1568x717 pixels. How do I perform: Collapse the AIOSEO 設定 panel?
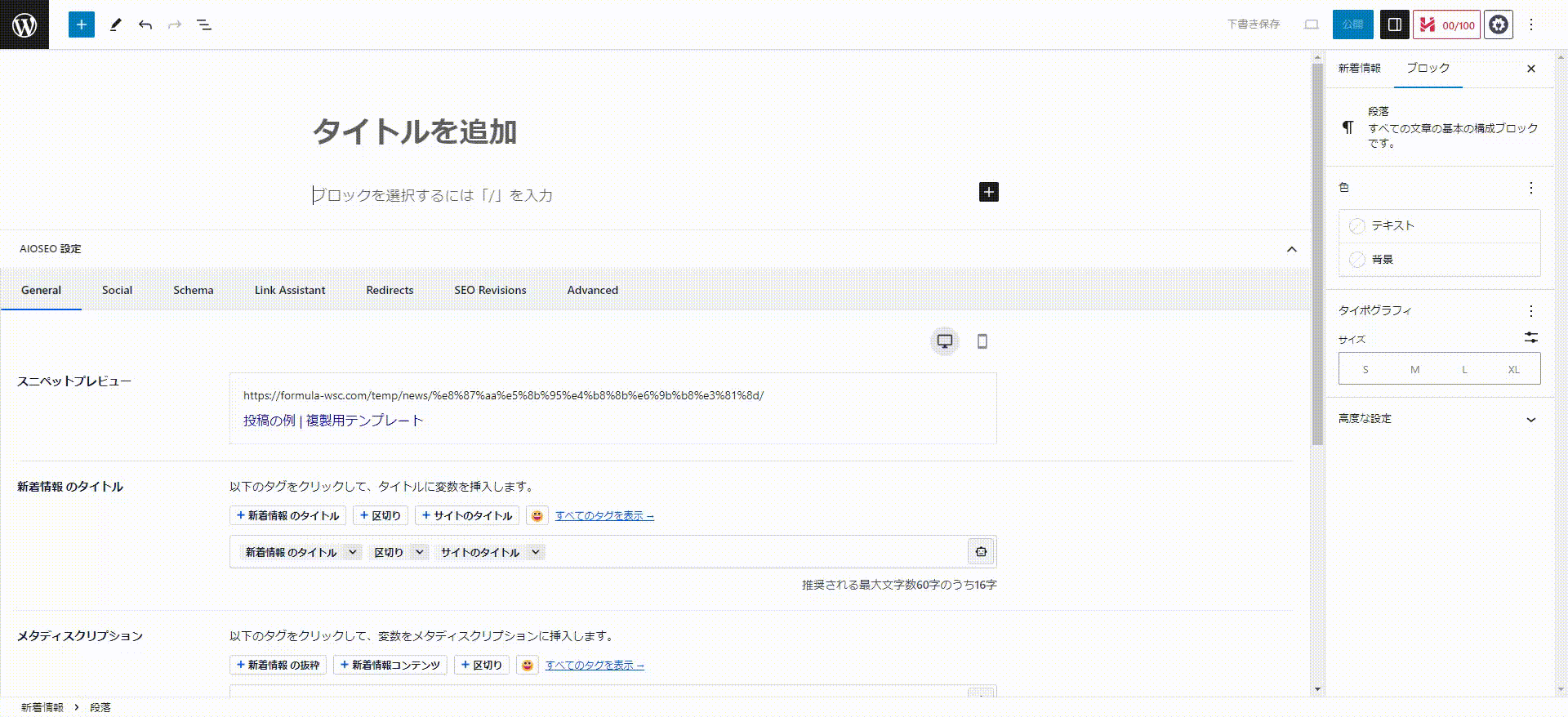pos(1291,249)
